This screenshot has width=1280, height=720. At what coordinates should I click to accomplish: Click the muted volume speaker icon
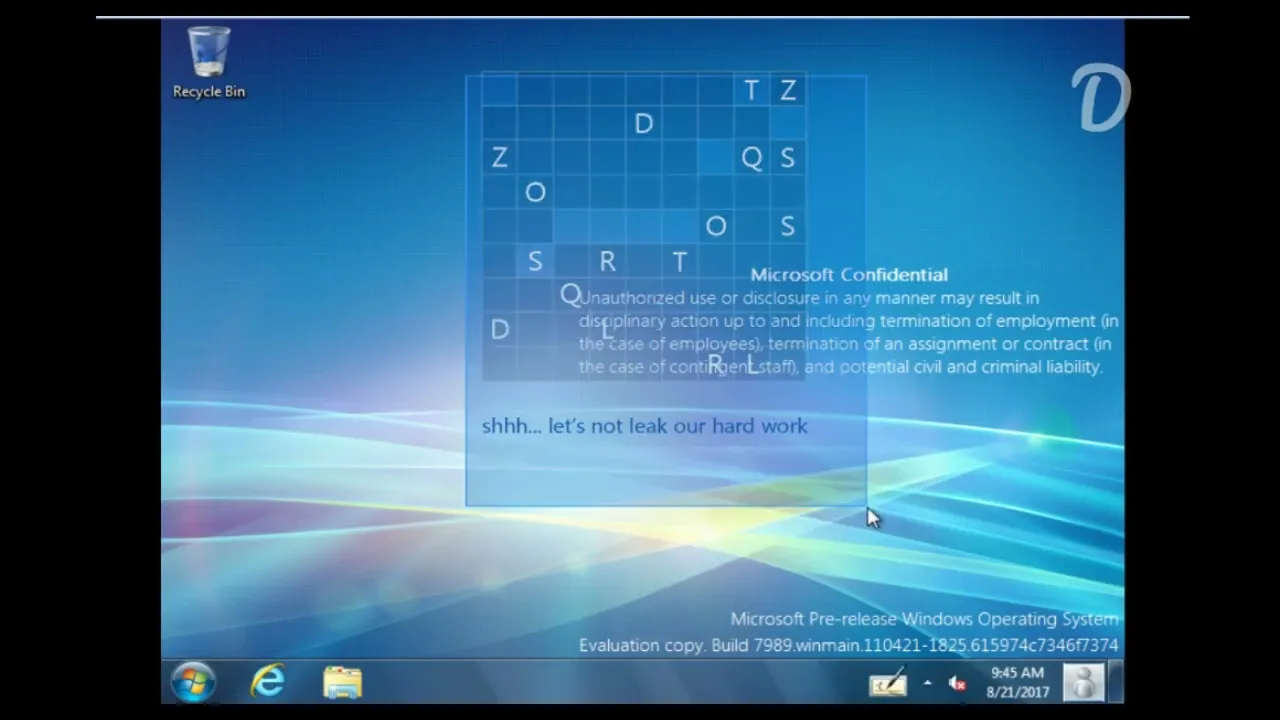pyautogui.click(x=957, y=683)
